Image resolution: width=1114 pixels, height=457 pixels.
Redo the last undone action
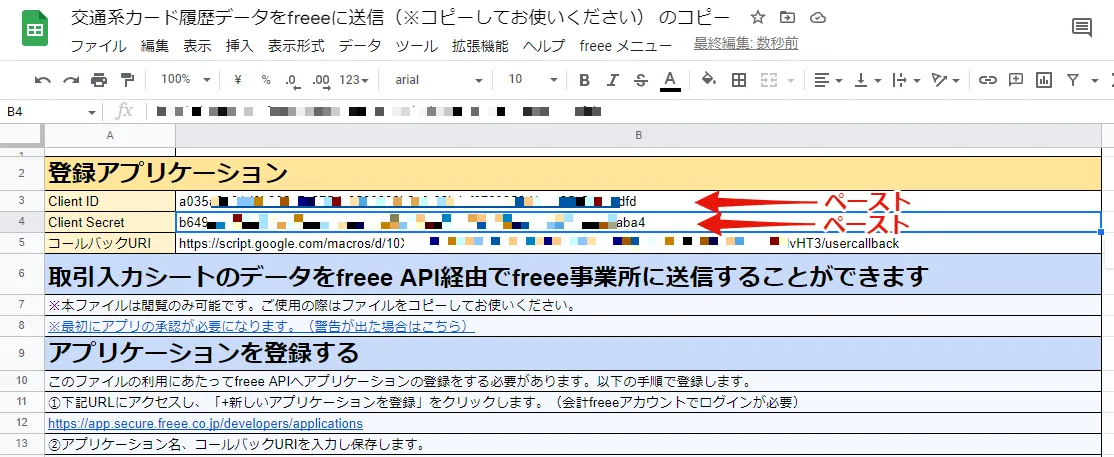tap(70, 80)
